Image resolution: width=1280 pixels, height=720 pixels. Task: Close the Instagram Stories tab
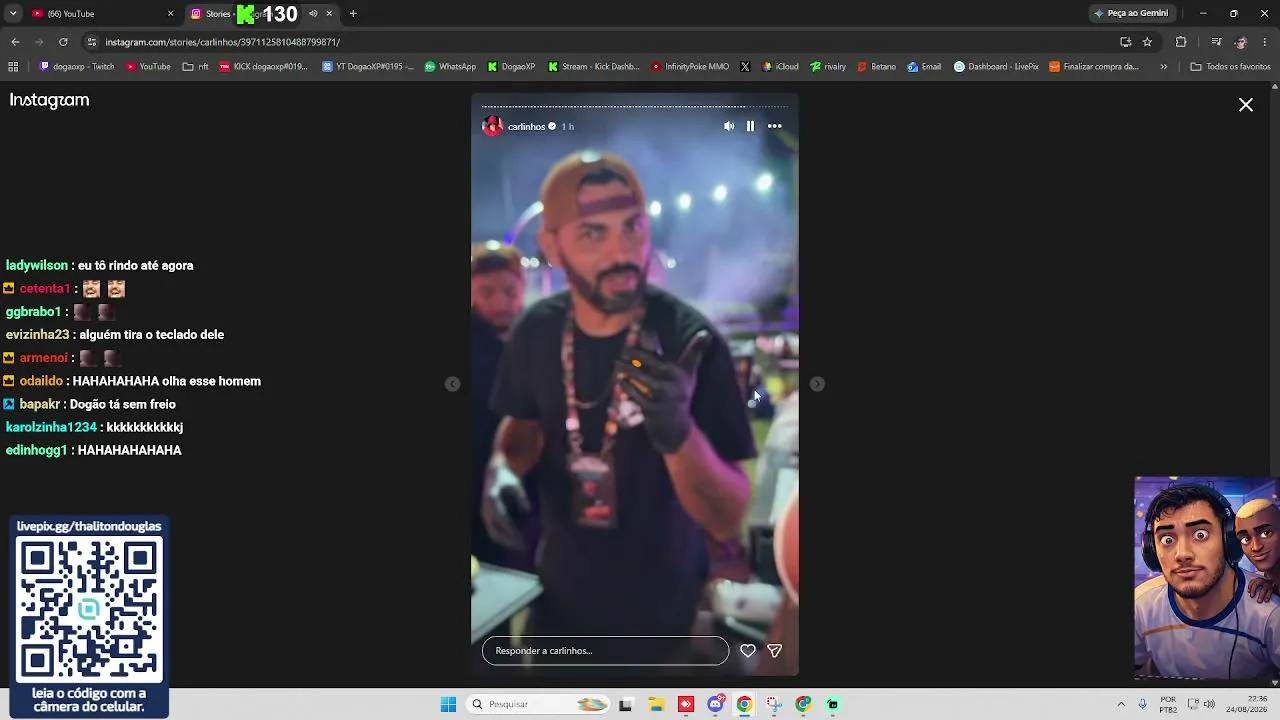[x=329, y=14]
